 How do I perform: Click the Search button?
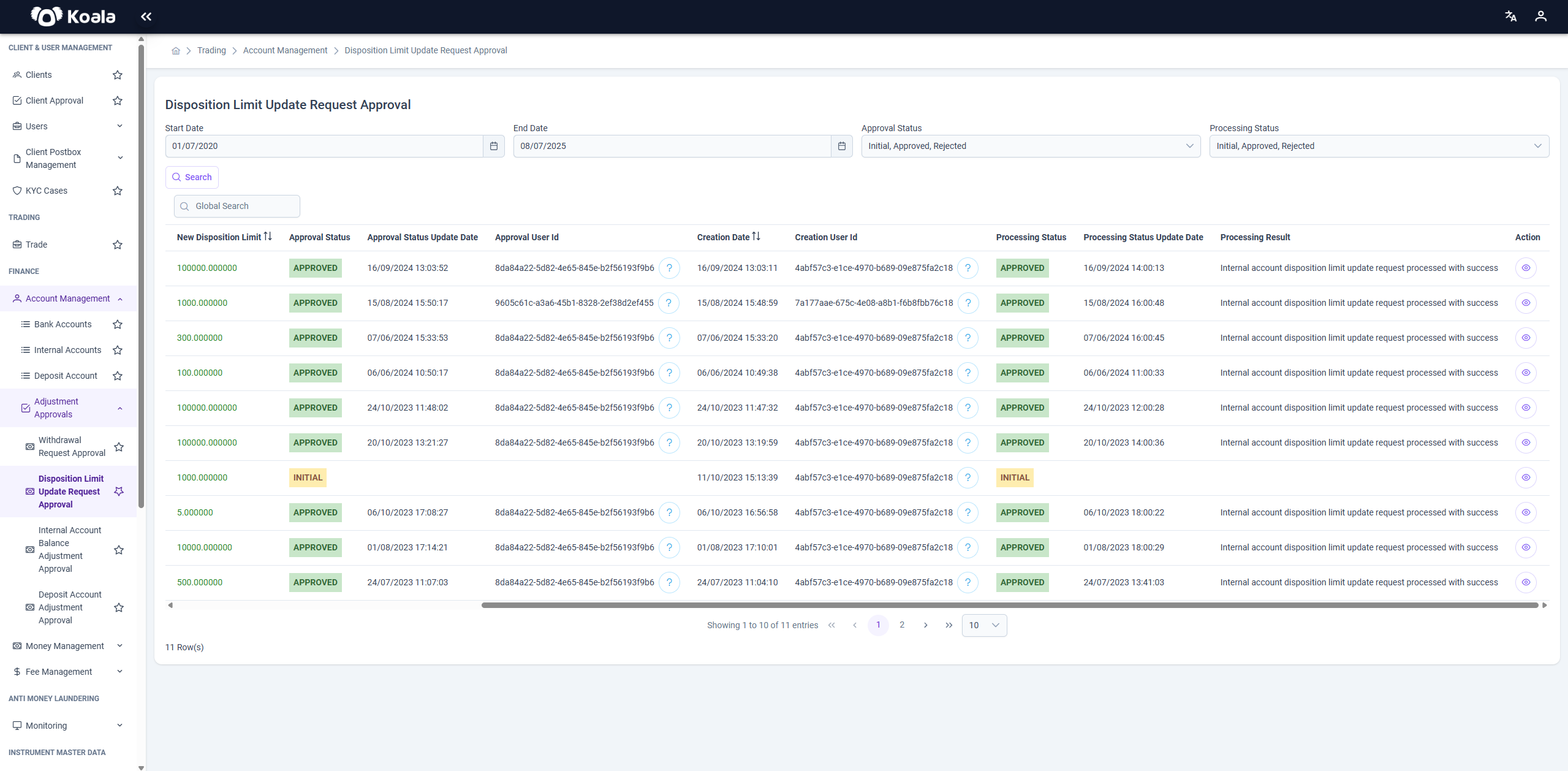(x=192, y=177)
